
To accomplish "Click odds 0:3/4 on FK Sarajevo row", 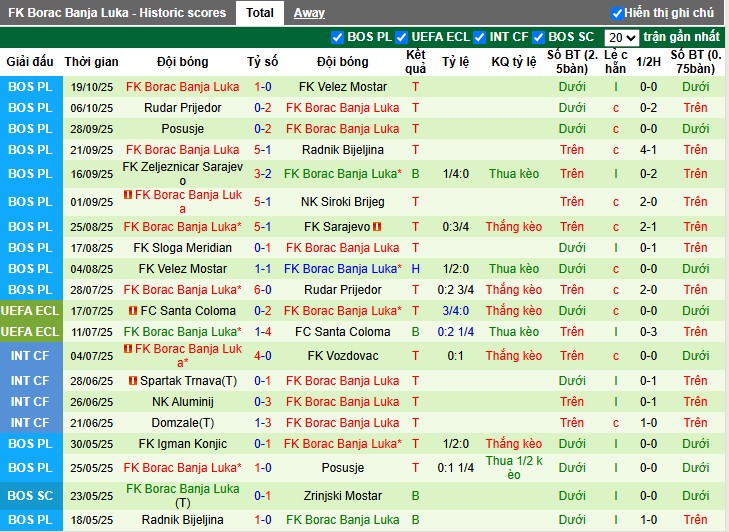I will 456,227.
